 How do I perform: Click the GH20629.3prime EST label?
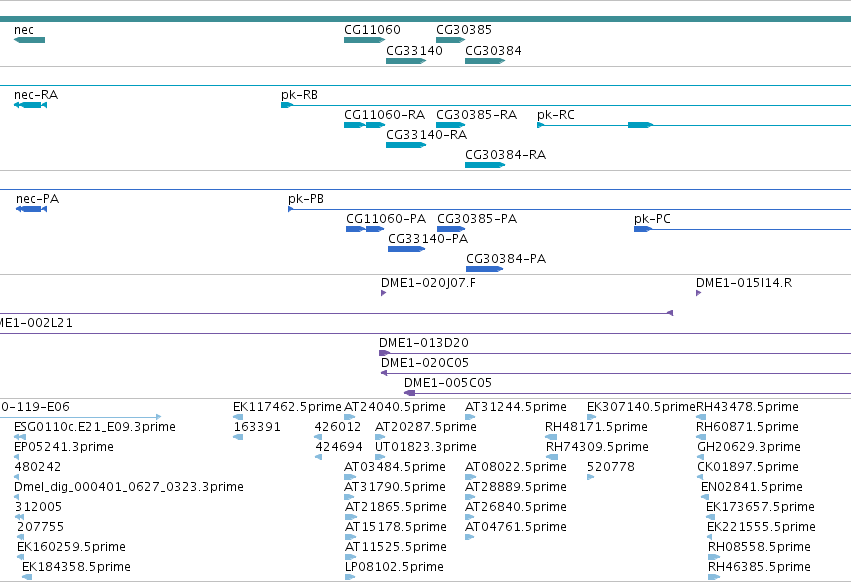click(749, 447)
